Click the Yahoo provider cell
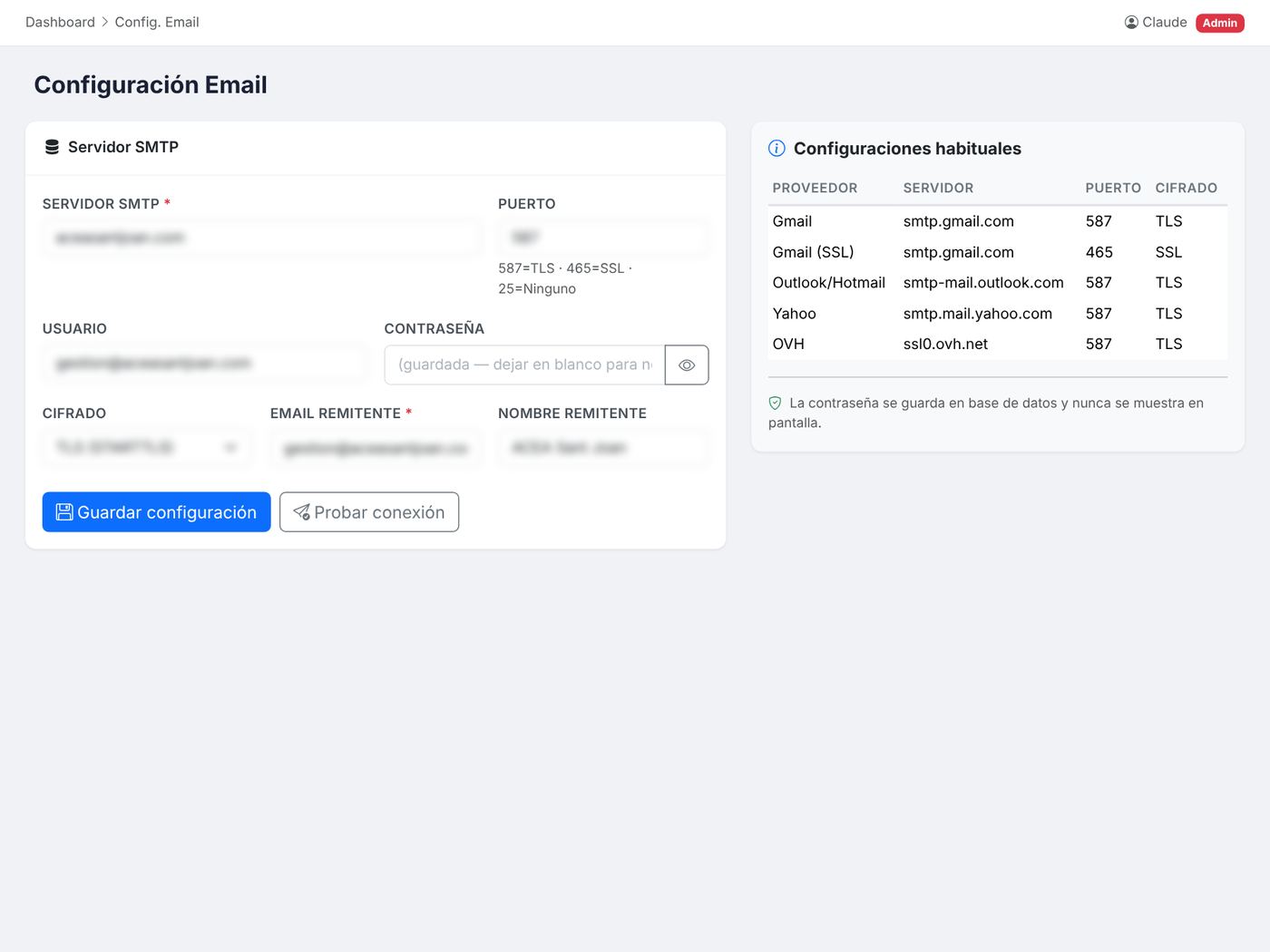1270x952 pixels. tap(795, 314)
